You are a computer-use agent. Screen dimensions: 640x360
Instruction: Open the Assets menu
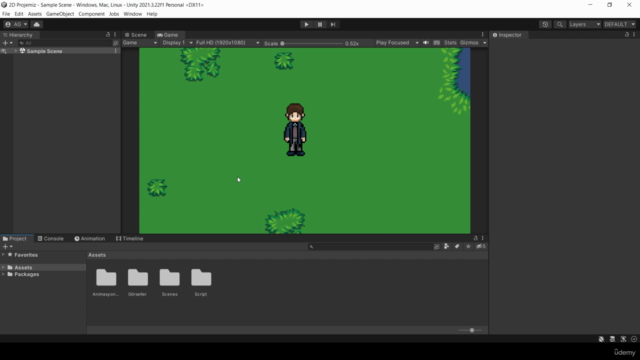pos(35,14)
